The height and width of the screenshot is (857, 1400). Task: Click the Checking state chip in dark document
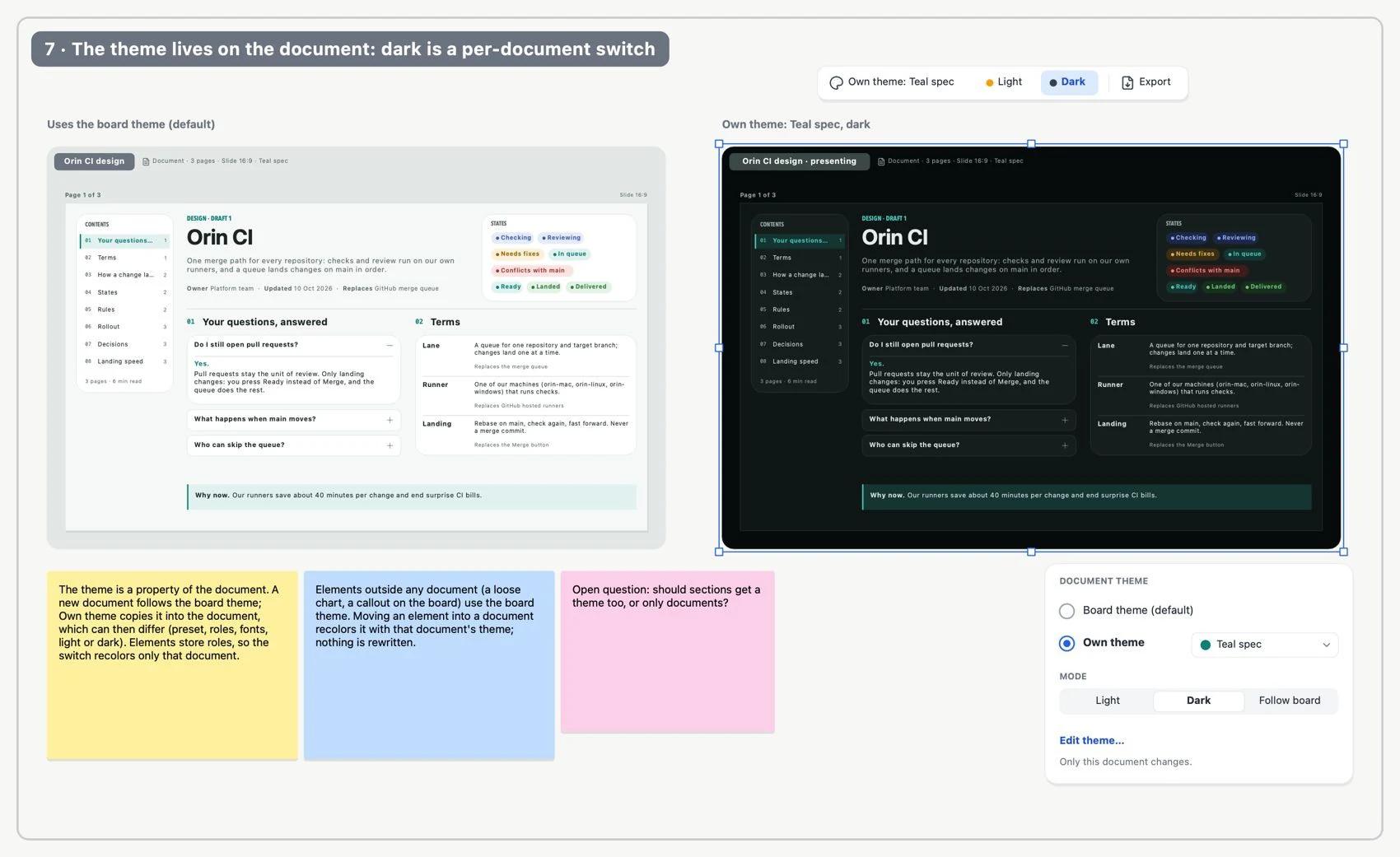click(x=1188, y=238)
